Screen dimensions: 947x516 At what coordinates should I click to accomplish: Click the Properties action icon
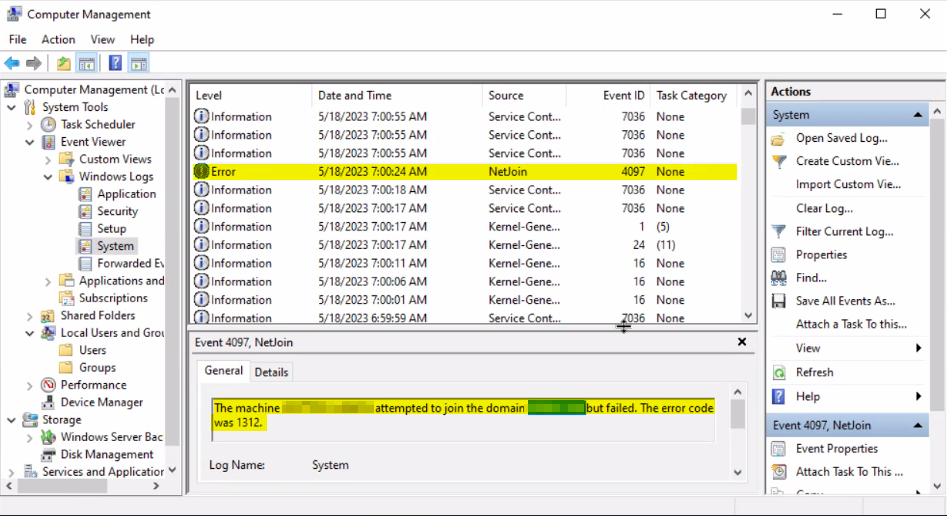click(778, 255)
